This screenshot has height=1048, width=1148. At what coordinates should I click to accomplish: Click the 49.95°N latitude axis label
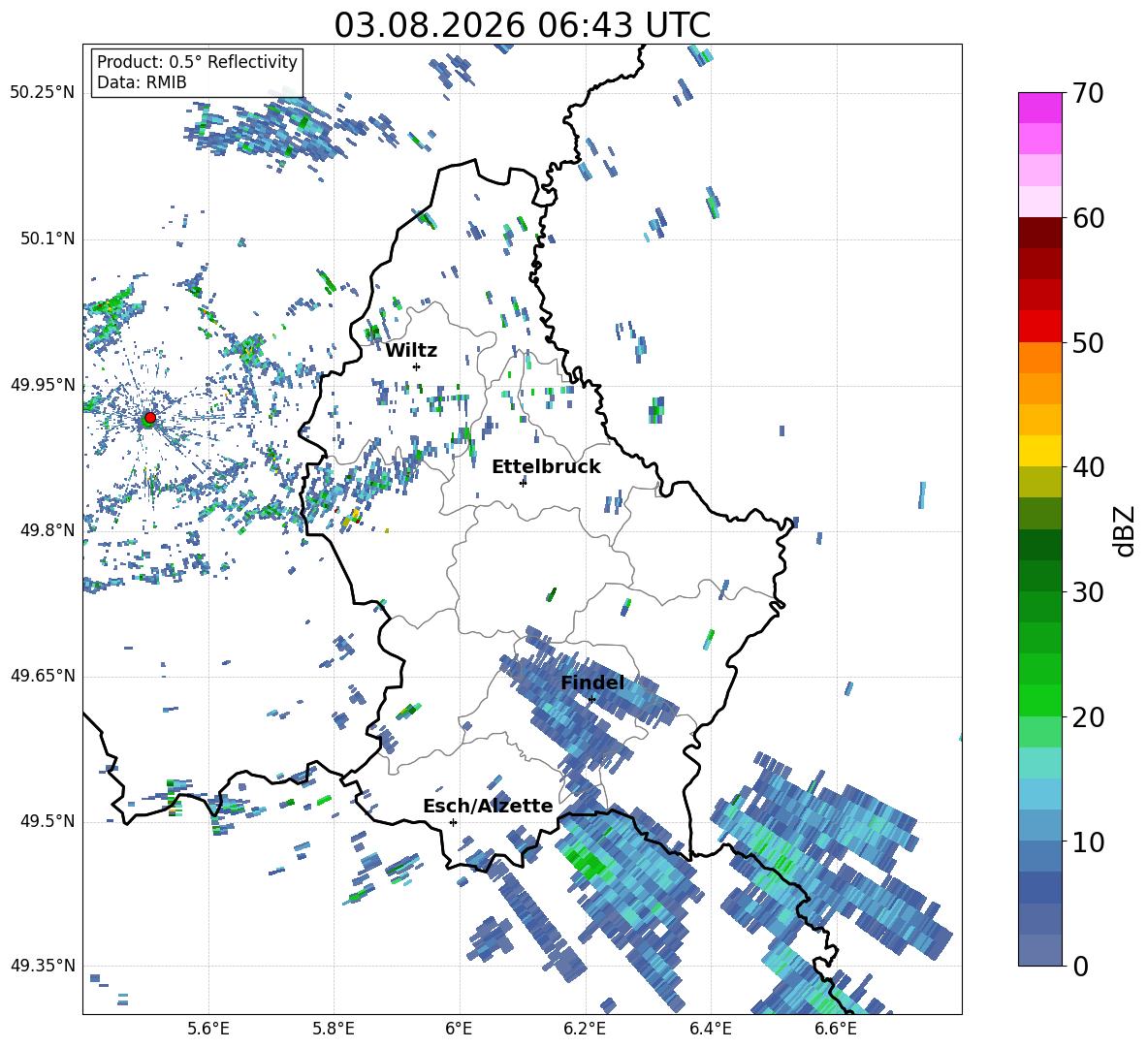point(43,385)
